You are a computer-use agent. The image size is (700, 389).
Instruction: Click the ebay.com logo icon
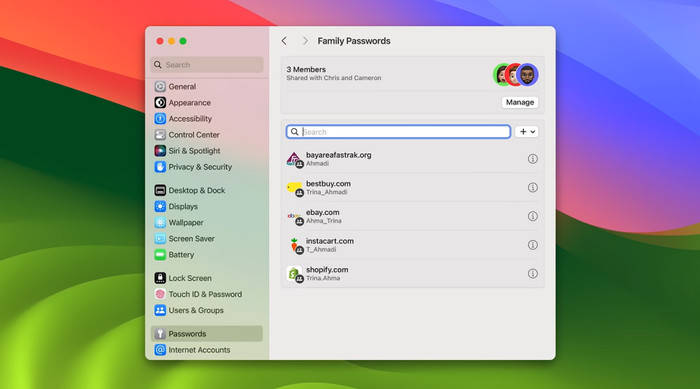295,217
